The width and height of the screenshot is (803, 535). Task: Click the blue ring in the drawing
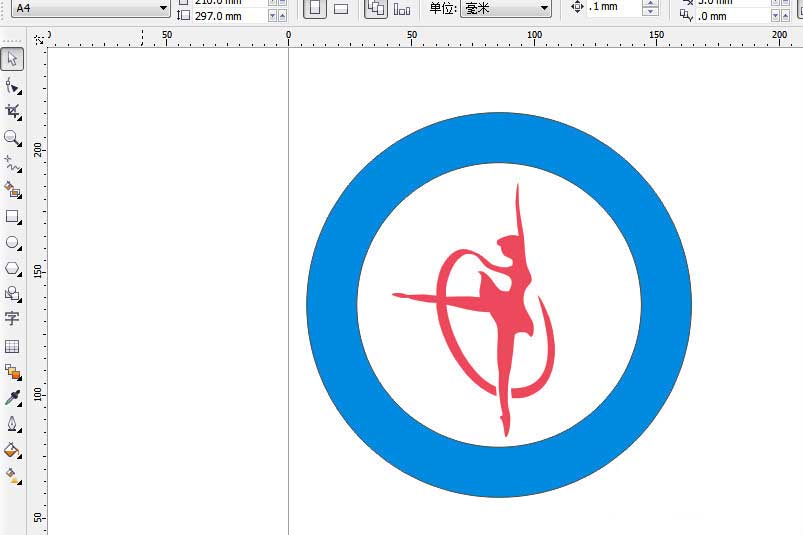coord(333,304)
